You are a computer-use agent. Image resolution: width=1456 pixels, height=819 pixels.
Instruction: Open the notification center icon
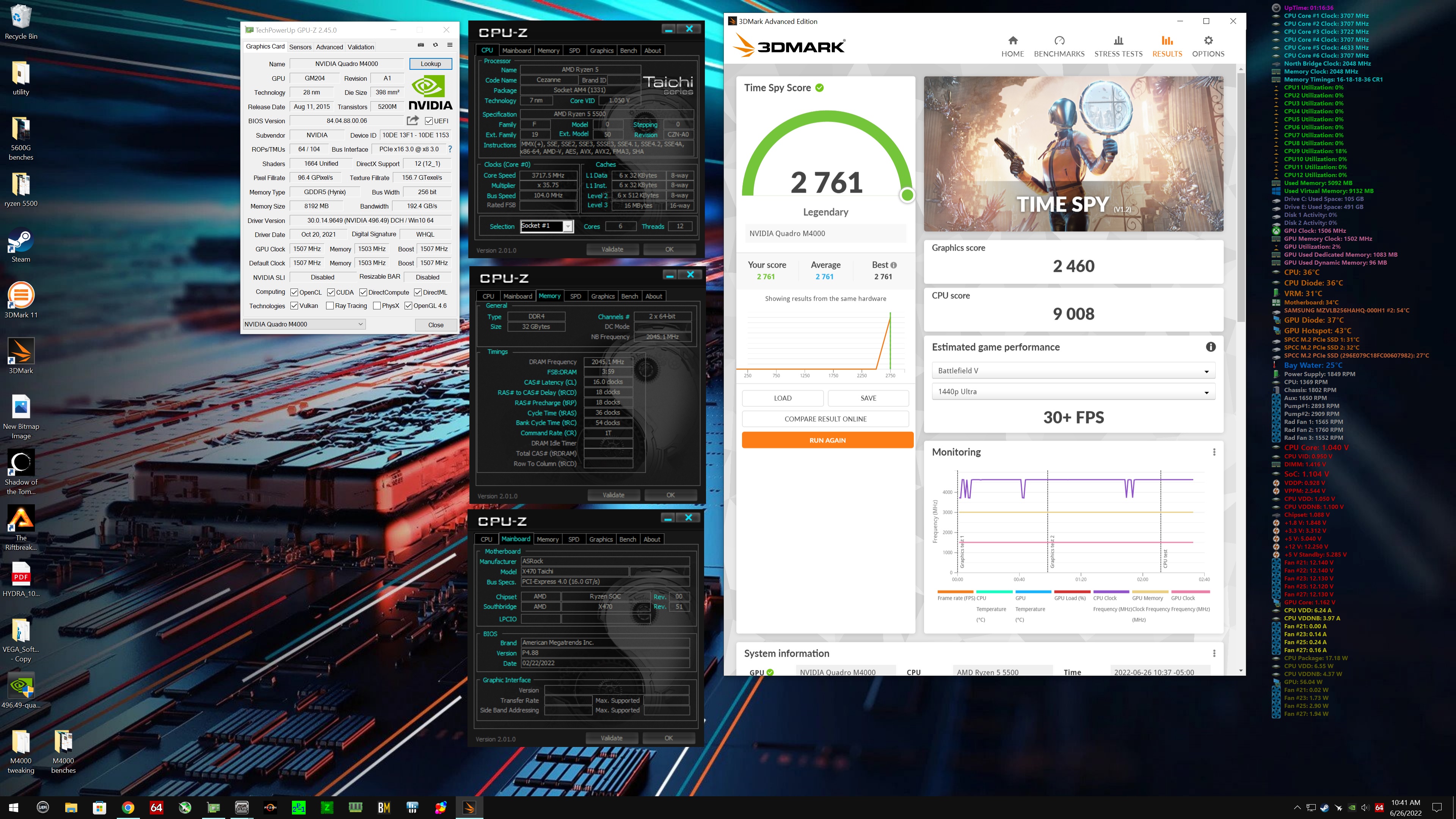(1437, 808)
